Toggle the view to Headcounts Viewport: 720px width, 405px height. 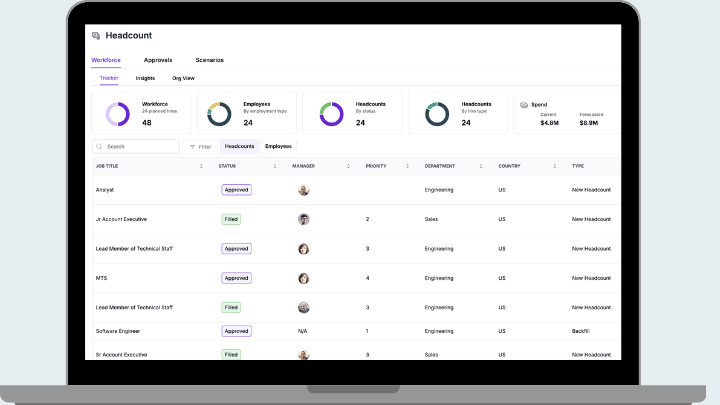coord(239,147)
